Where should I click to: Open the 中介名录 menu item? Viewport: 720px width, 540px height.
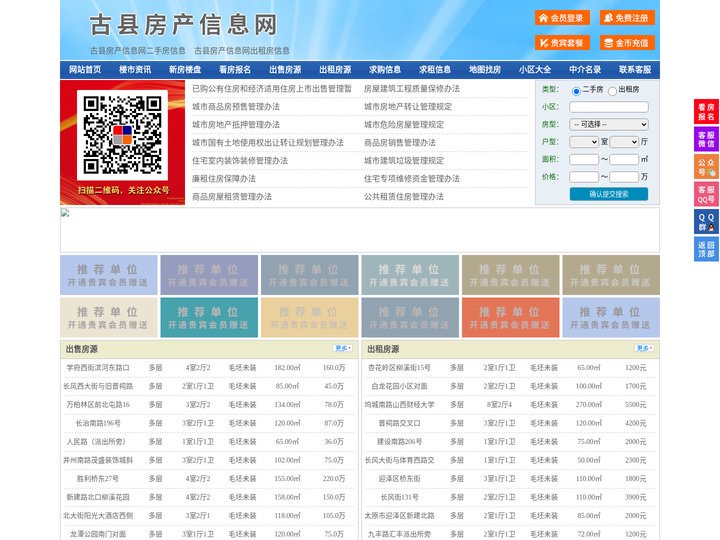[x=585, y=70]
